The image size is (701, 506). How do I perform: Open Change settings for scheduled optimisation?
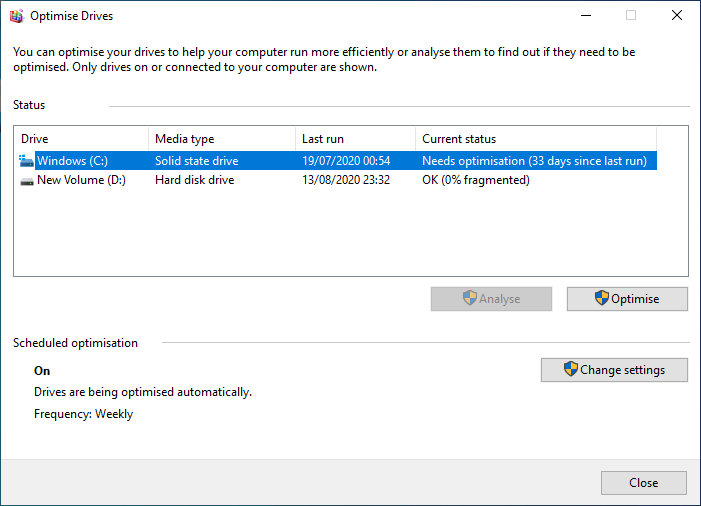click(x=614, y=370)
